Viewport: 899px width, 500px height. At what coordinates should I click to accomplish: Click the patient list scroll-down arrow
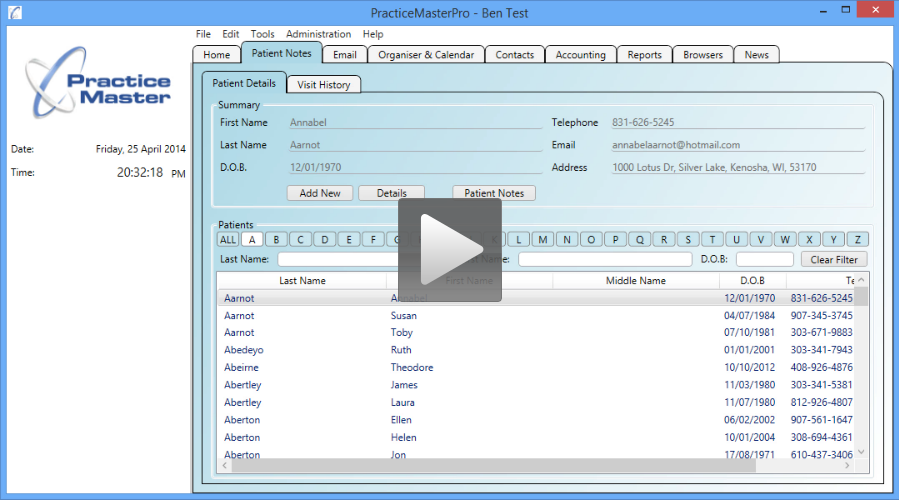click(861, 452)
